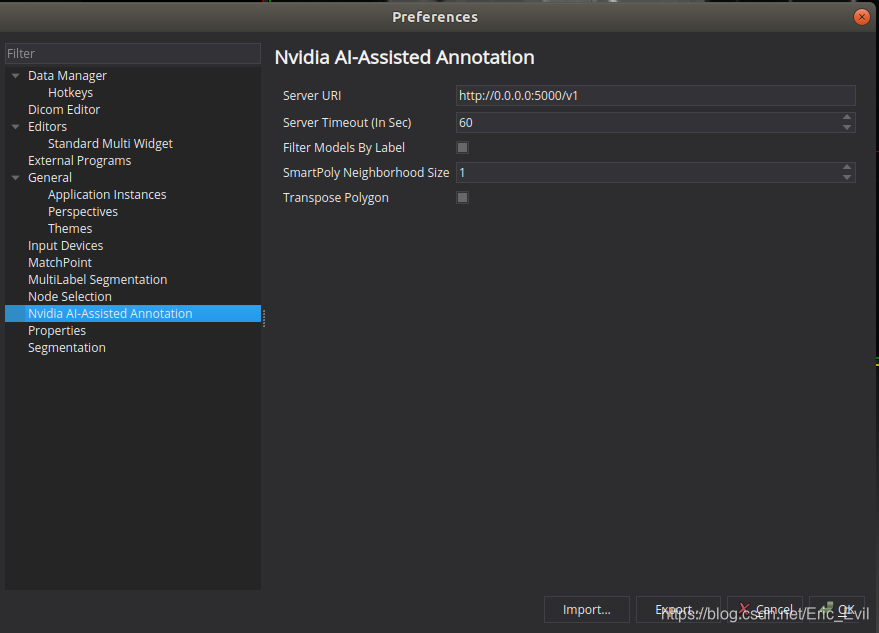Open MultiLabel Segmentation preferences
879x633 pixels.
pyautogui.click(x=98, y=279)
